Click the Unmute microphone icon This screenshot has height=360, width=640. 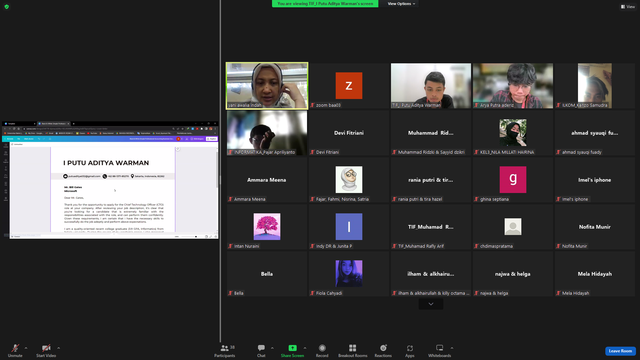[x=15, y=348]
